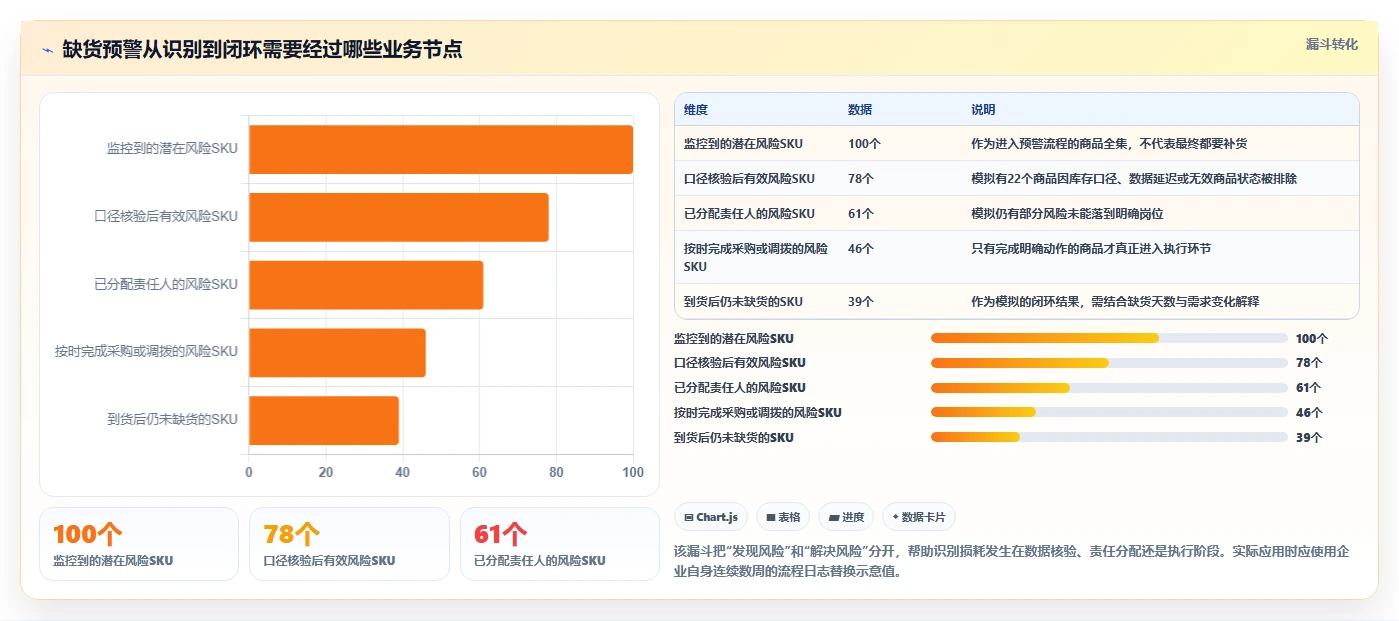1399x621 pixels.
Task: Click the wave icon before the title
Action: click(x=47, y=50)
